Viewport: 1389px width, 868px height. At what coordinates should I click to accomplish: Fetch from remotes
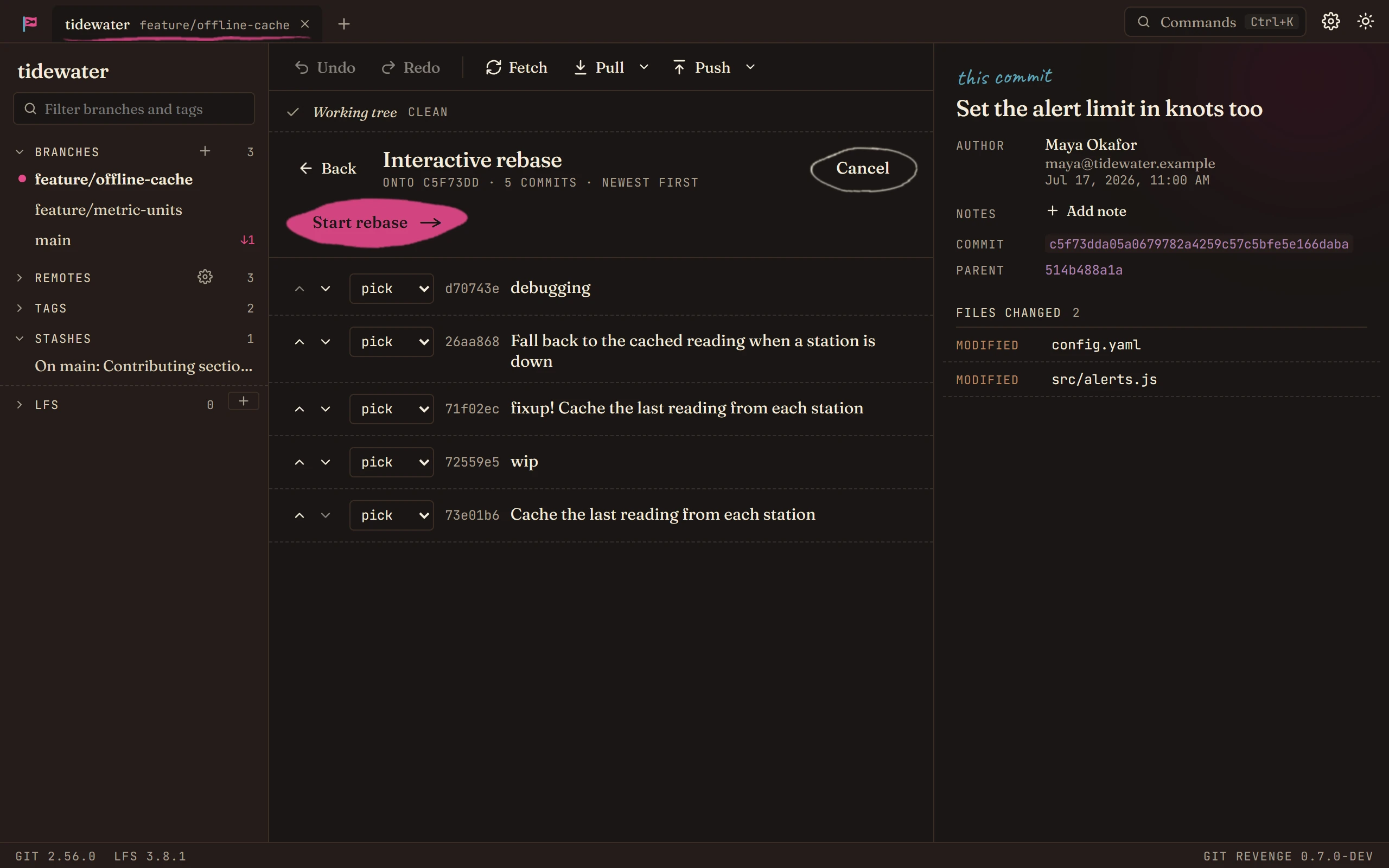pos(516,67)
